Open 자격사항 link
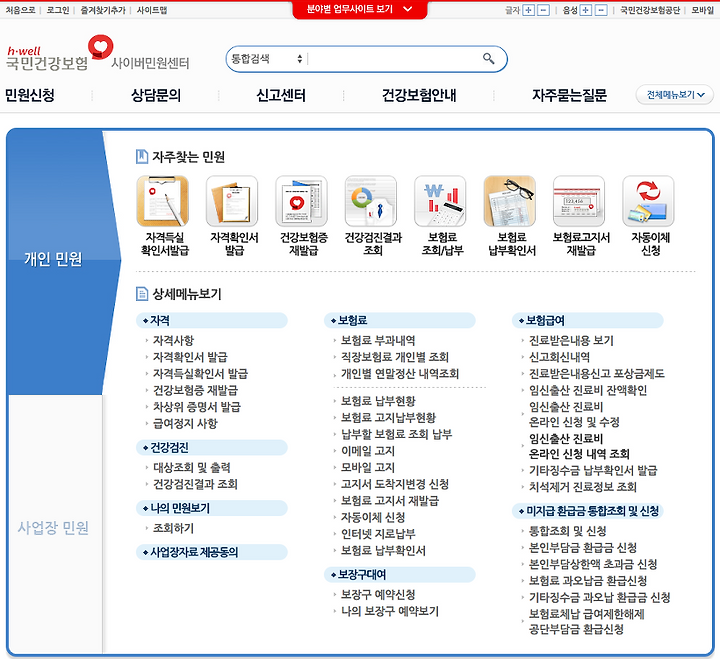 click(174, 340)
